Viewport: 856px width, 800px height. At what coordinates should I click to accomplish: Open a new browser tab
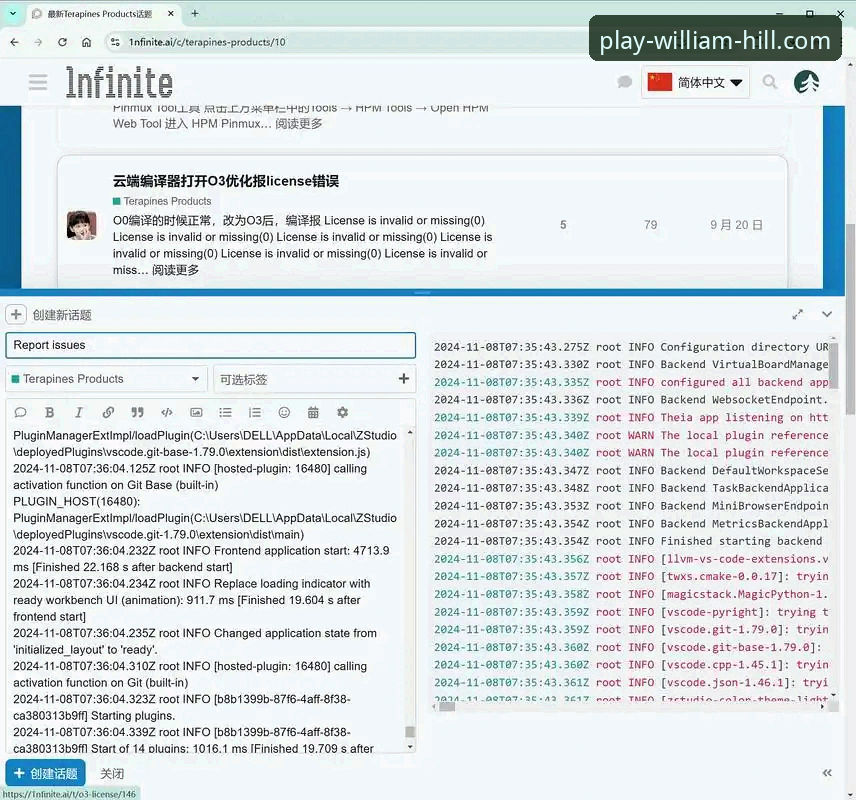tap(194, 14)
